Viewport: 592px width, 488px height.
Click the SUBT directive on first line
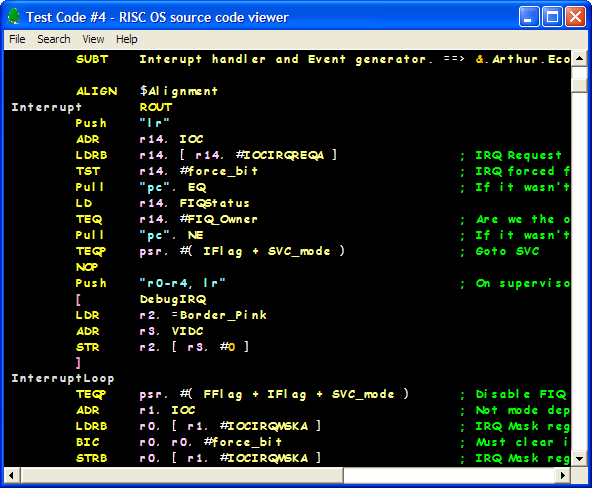(x=92, y=59)
